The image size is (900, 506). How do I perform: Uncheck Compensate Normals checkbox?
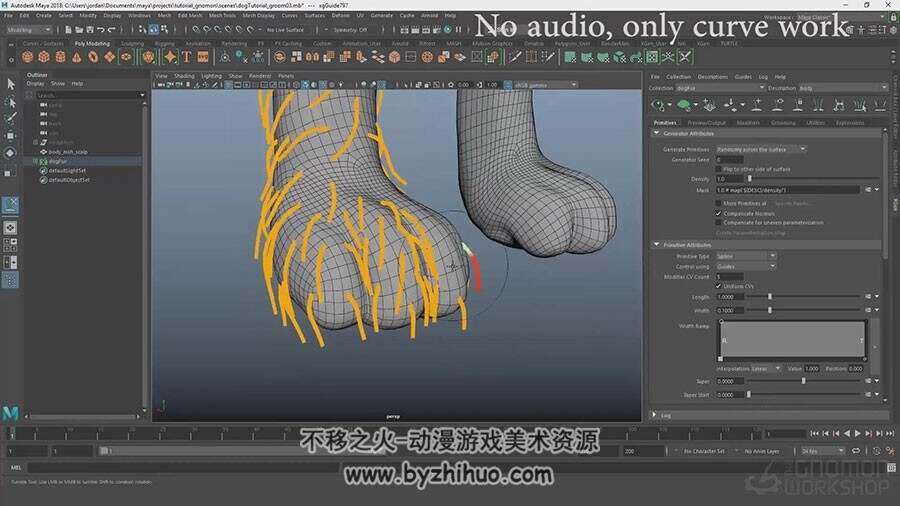719,213
